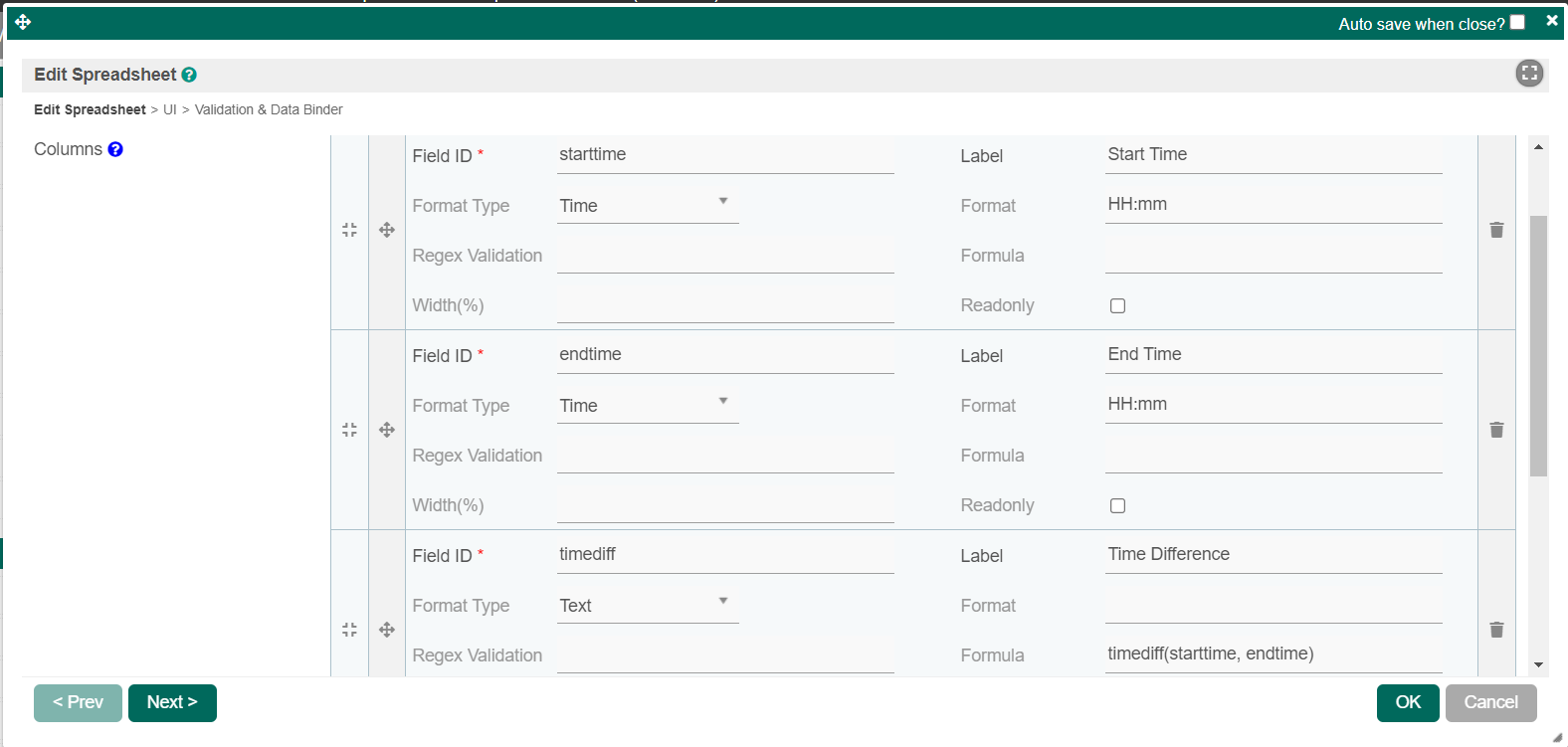Delete the timediff column row
The image size is (1568, 747).
tap(1496, 630)
